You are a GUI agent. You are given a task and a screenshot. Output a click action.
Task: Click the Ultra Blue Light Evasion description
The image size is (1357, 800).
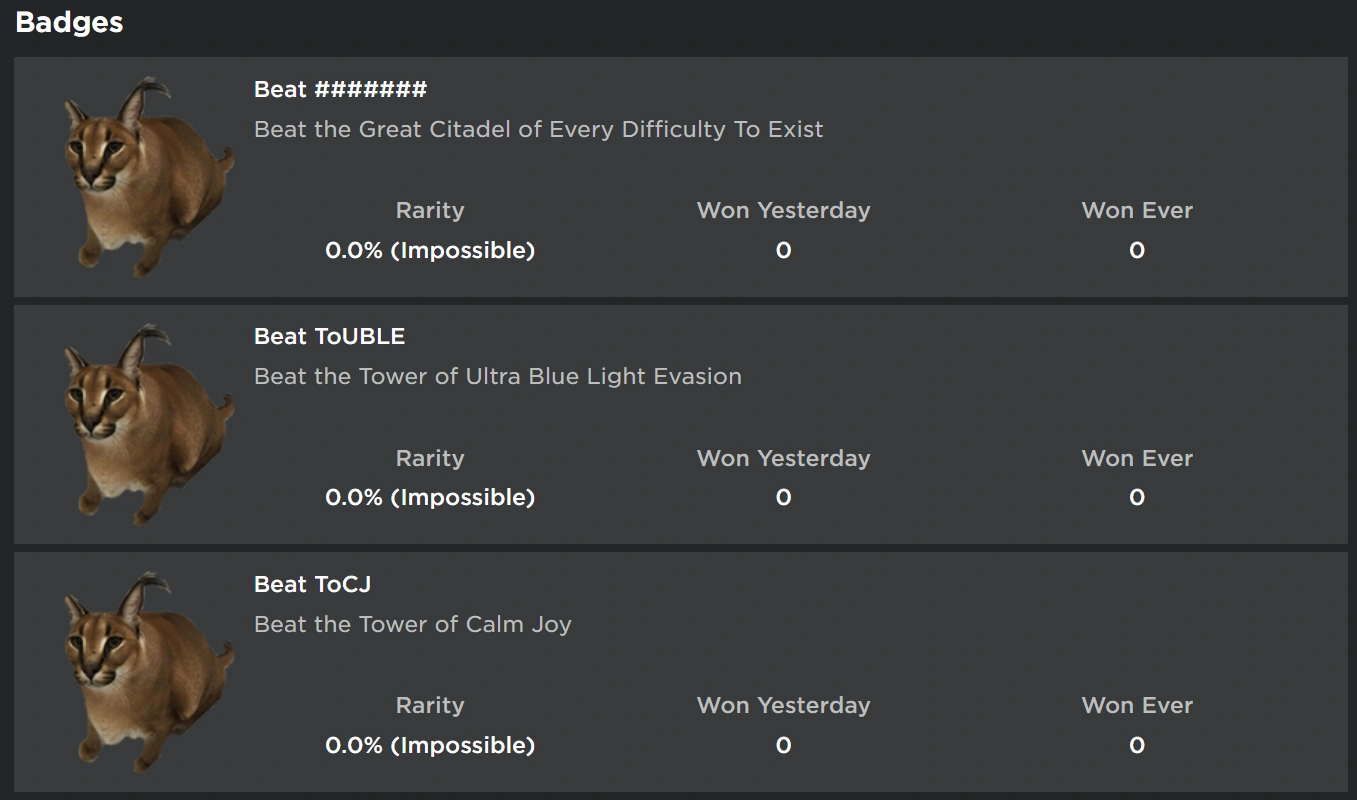point(497,377)
